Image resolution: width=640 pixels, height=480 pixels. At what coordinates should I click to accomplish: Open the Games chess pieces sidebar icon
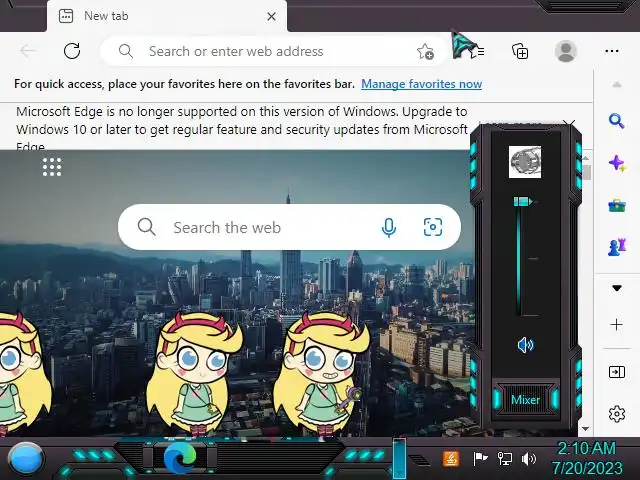617,247
